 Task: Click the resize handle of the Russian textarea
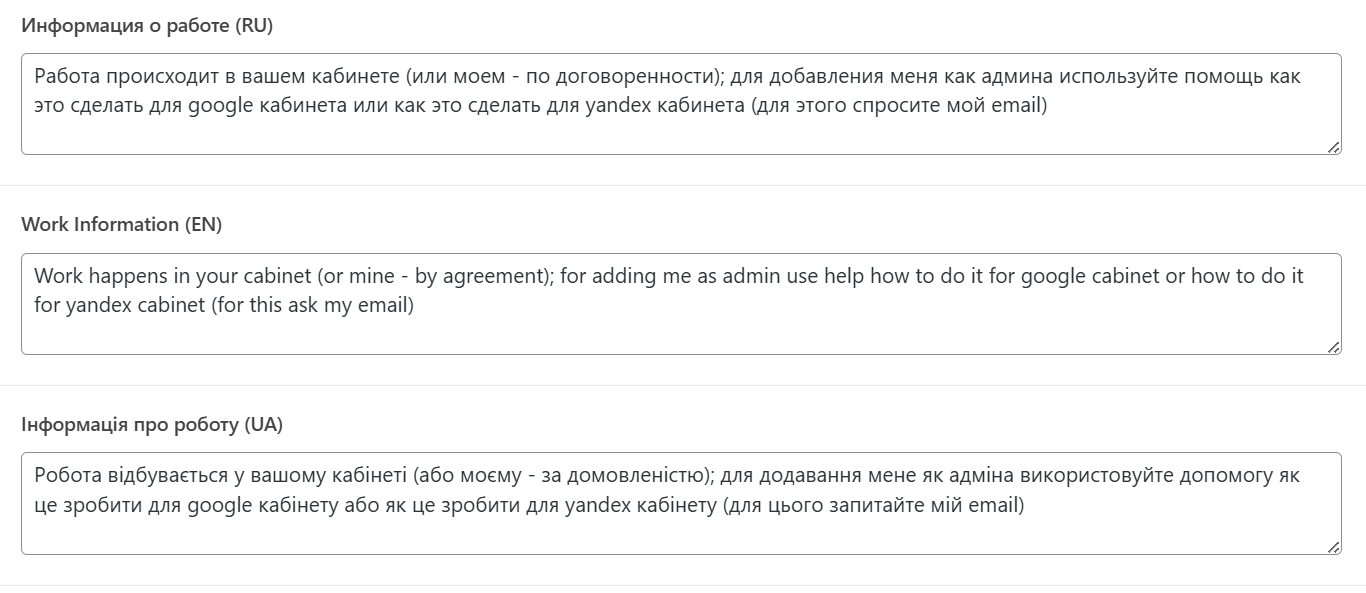[x=1334, y=148]
